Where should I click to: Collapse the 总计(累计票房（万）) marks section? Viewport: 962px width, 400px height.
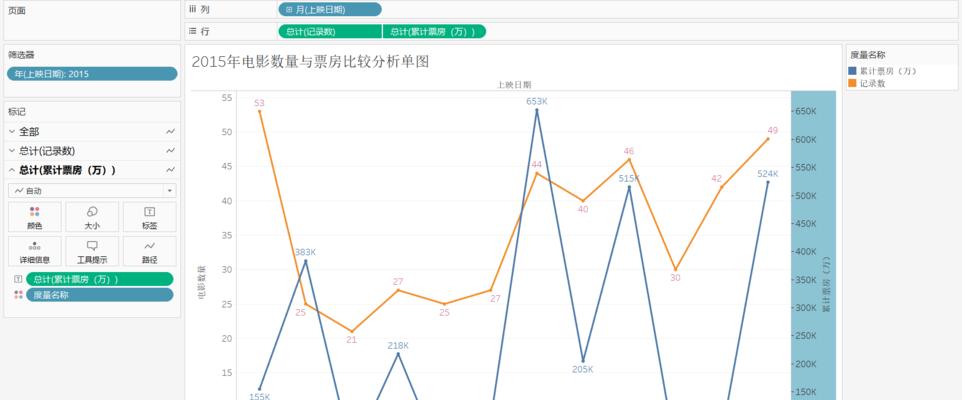click(x=12, y=170)
